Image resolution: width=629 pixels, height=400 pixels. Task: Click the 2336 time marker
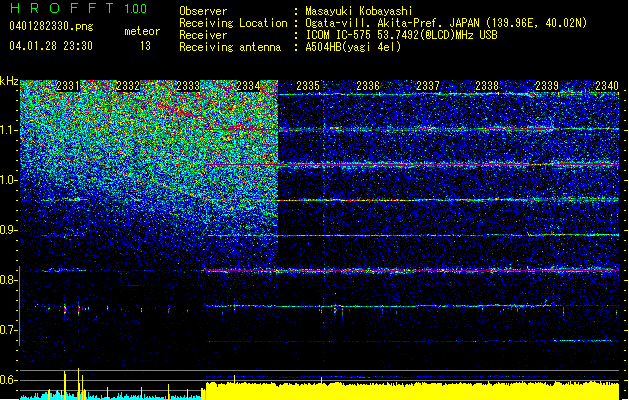[368, 86]
